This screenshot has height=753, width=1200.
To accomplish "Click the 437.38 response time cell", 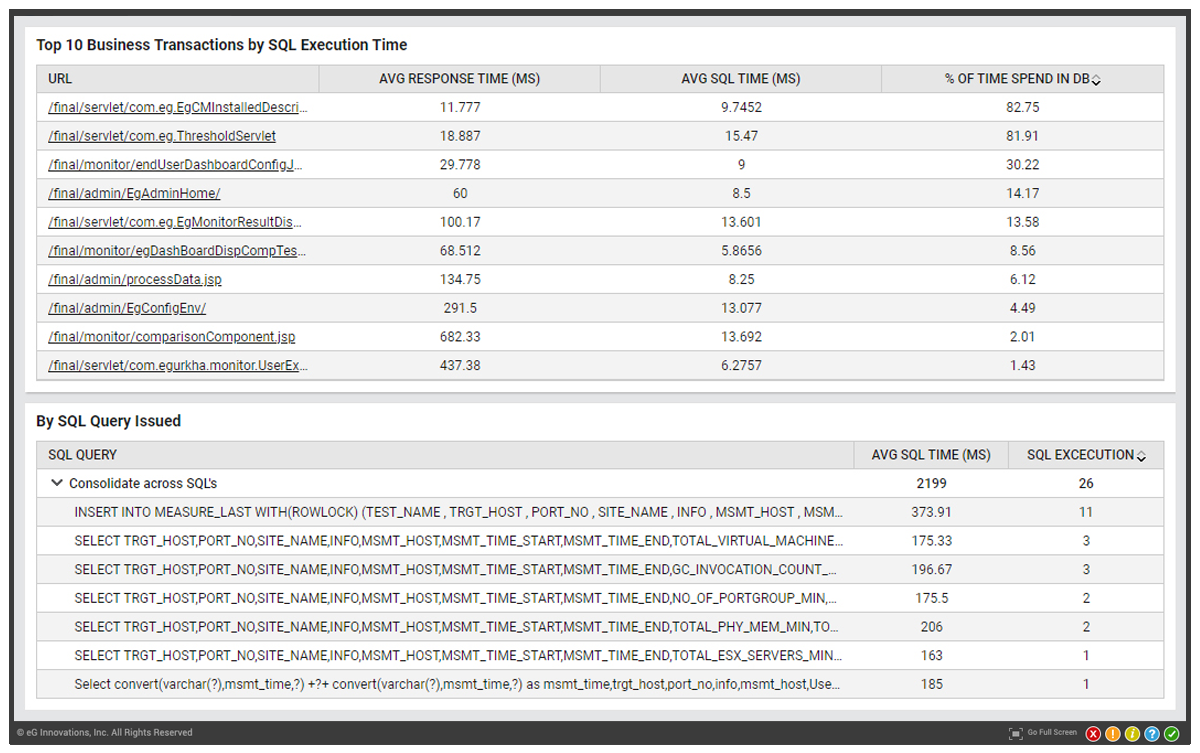I will pyautogui.click(x=460, y=366).
